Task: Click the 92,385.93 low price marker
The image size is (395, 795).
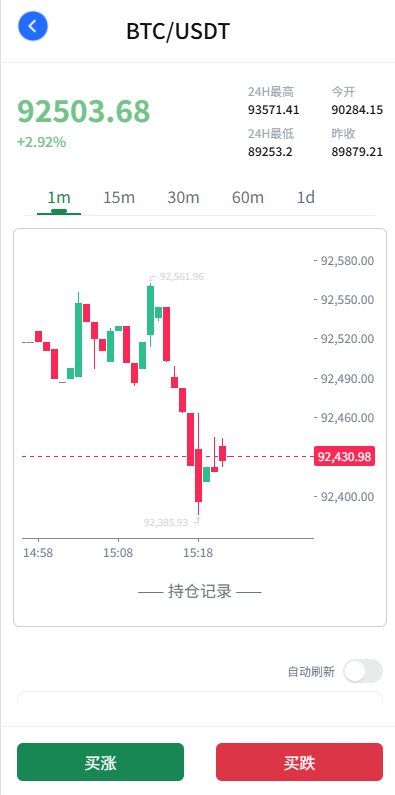Action: click(166, 522)
